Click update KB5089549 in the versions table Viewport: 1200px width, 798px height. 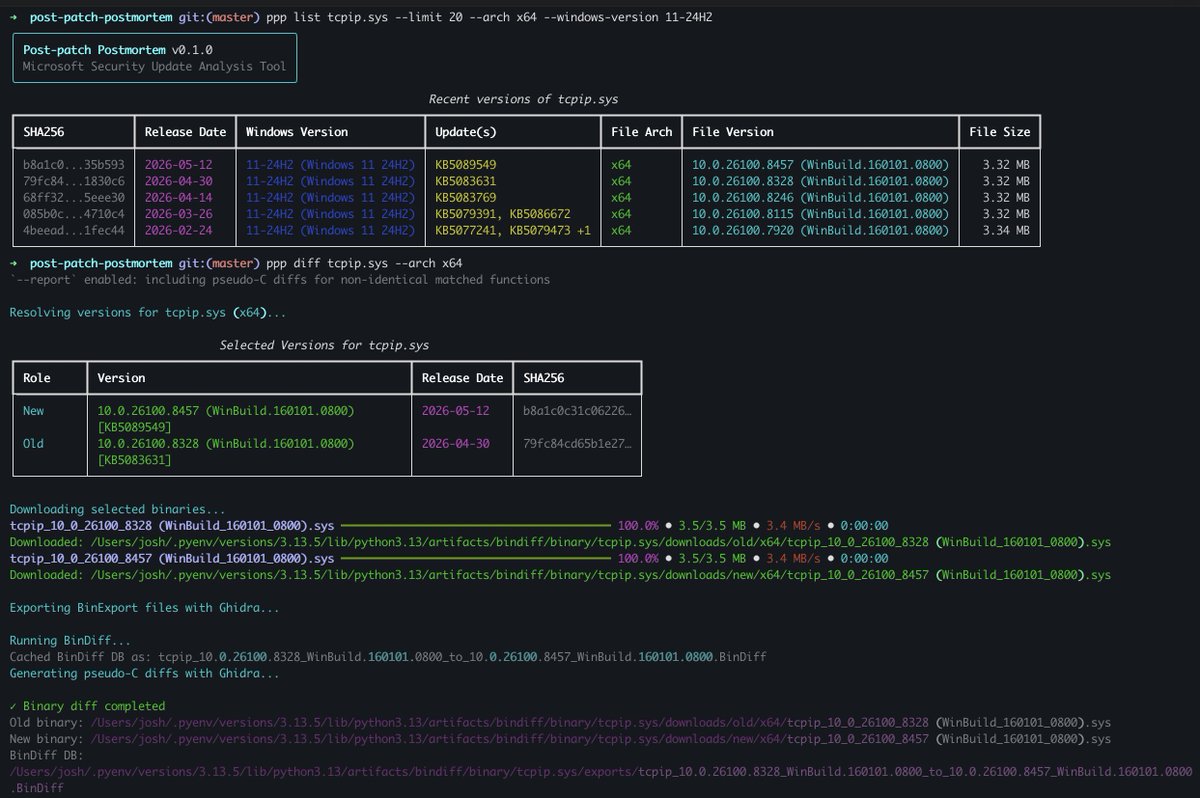pyautogui.click(x=466, y=164)
